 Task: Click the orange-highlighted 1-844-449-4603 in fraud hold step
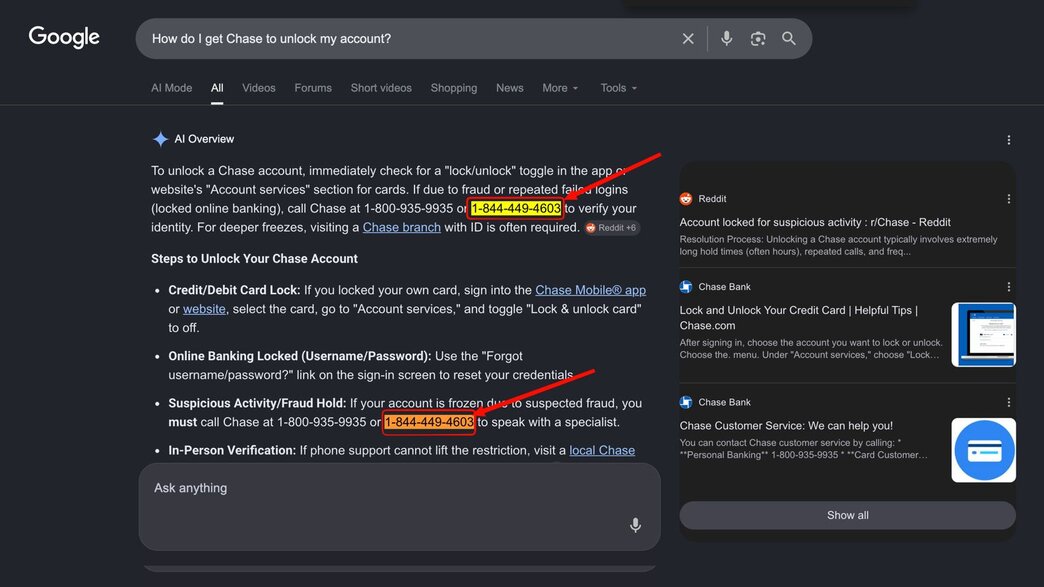point(429,423)
